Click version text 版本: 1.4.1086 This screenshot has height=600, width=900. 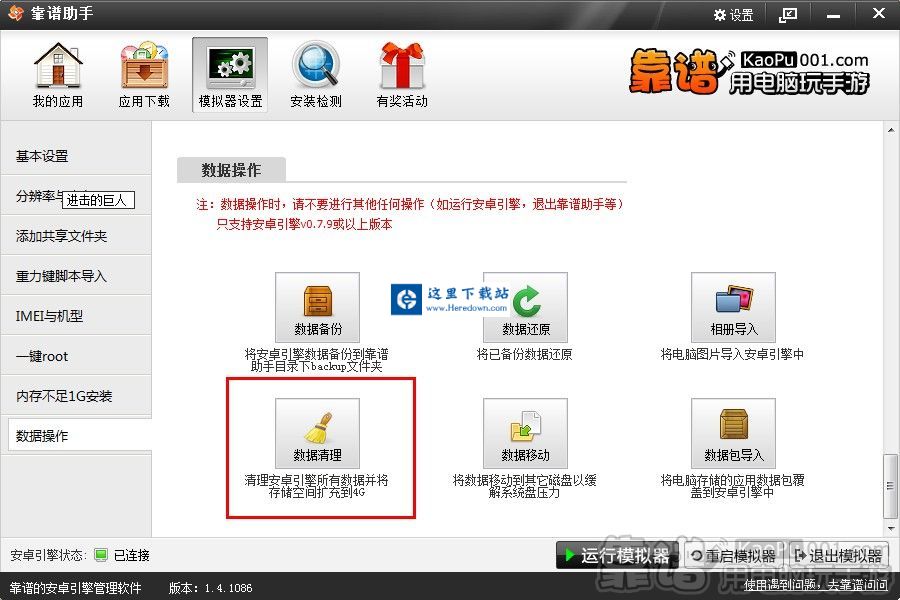coord(211,588)
